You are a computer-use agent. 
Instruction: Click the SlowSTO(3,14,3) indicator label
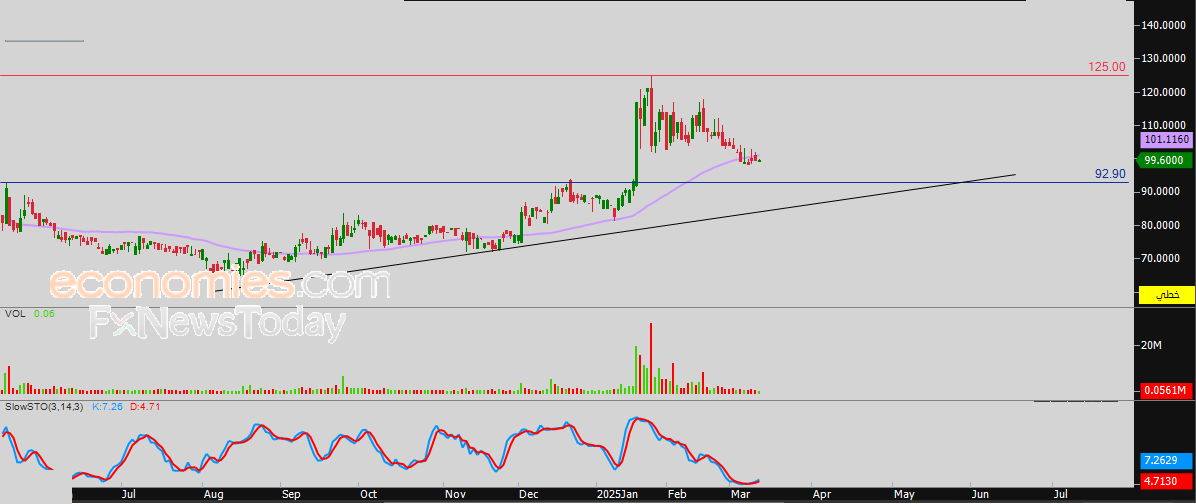44,407
